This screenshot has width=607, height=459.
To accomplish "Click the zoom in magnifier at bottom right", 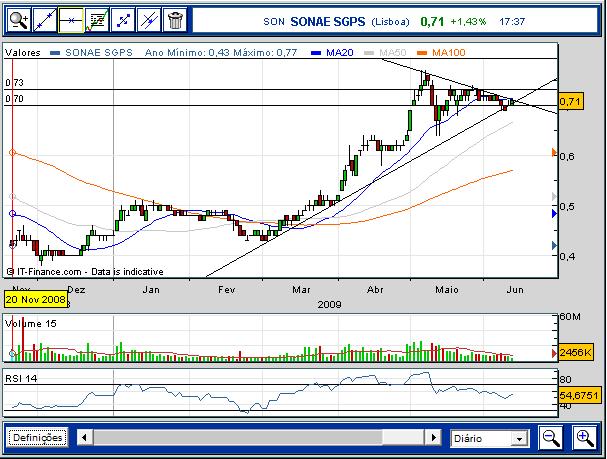I will coord(585,438).
